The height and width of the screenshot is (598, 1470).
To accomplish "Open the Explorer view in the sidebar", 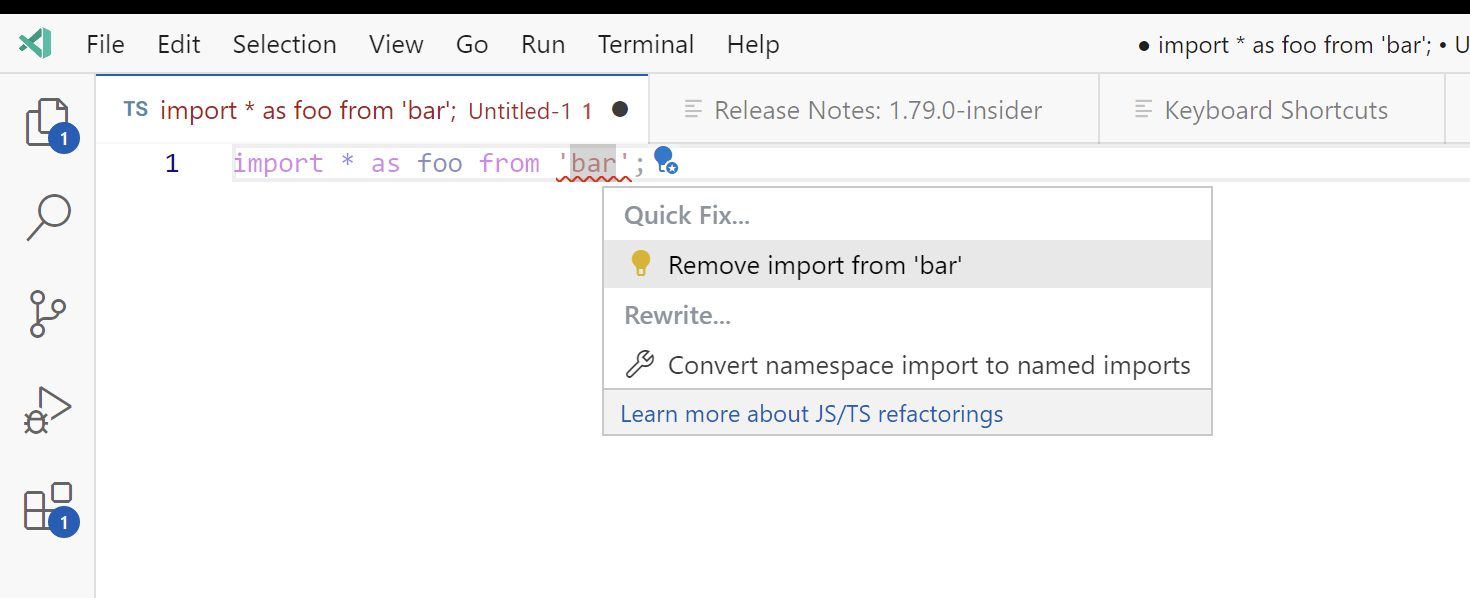I will 47,122.
